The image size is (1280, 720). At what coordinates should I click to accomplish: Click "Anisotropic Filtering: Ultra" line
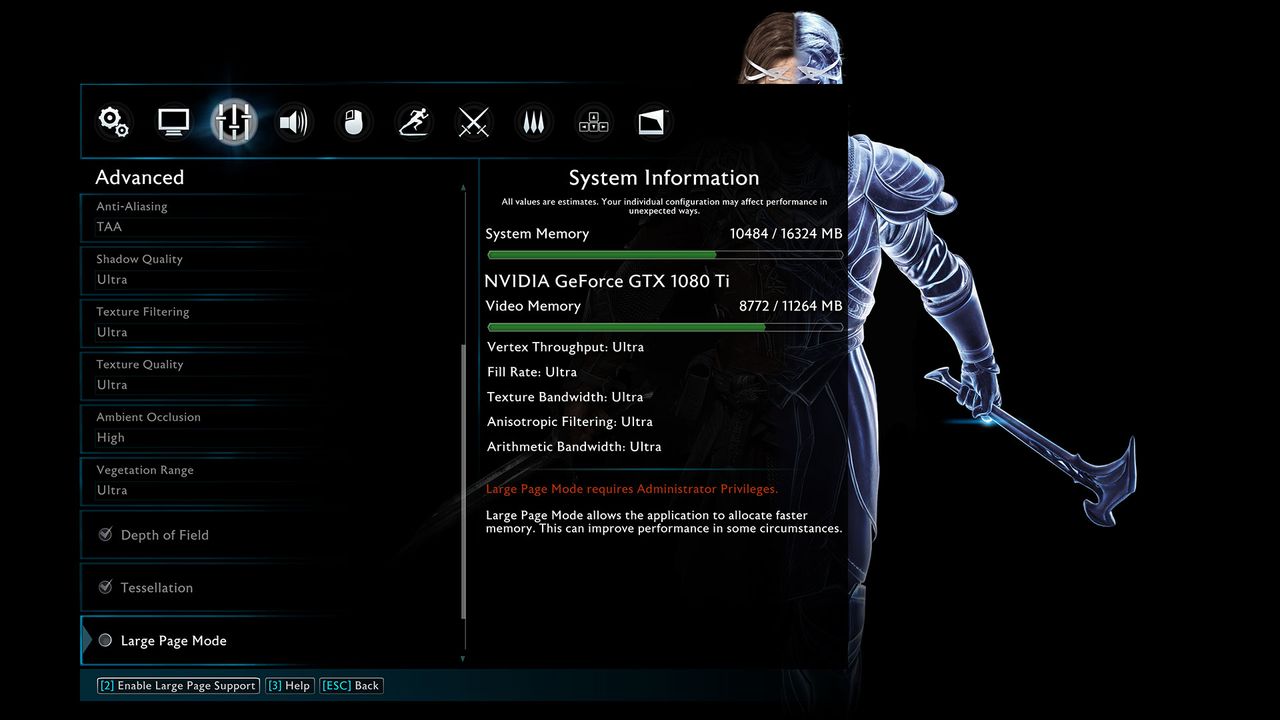(570, 422)
